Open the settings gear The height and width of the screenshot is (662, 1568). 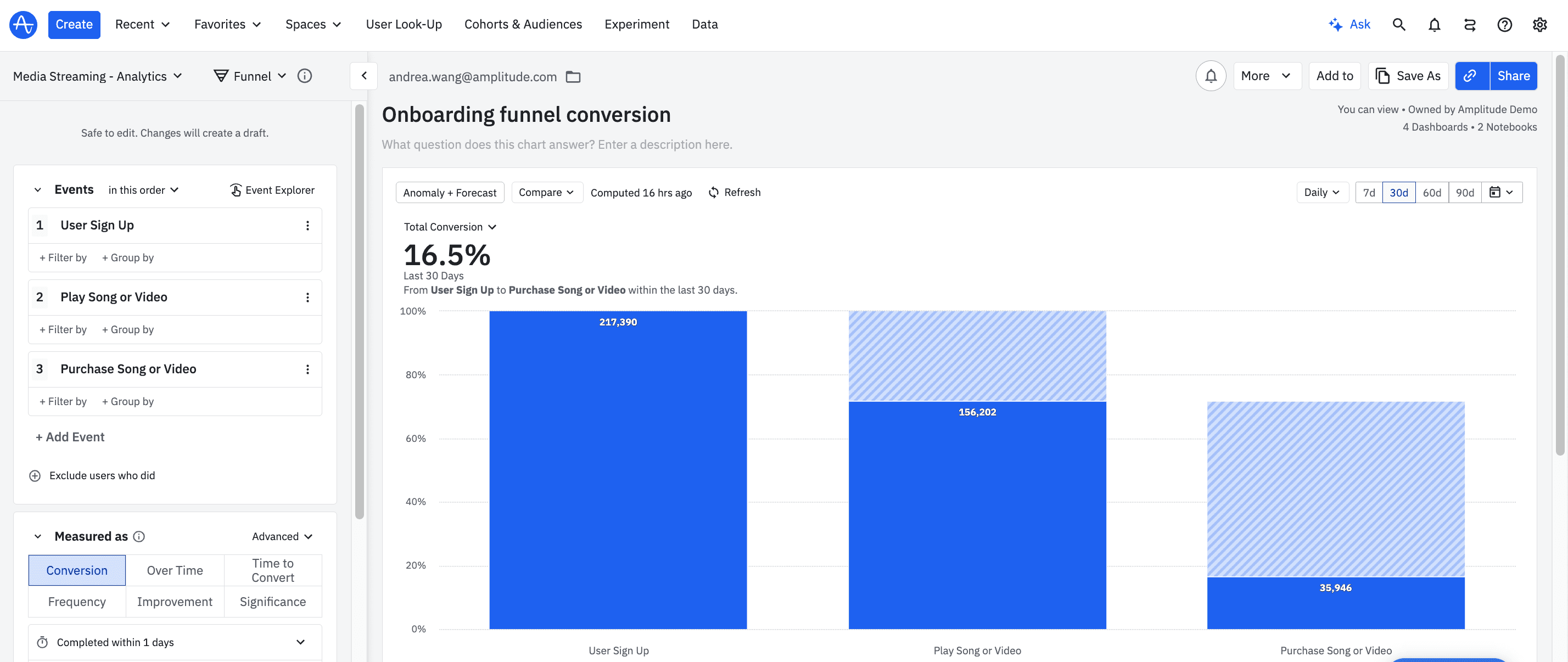[x=1540, y=24]
